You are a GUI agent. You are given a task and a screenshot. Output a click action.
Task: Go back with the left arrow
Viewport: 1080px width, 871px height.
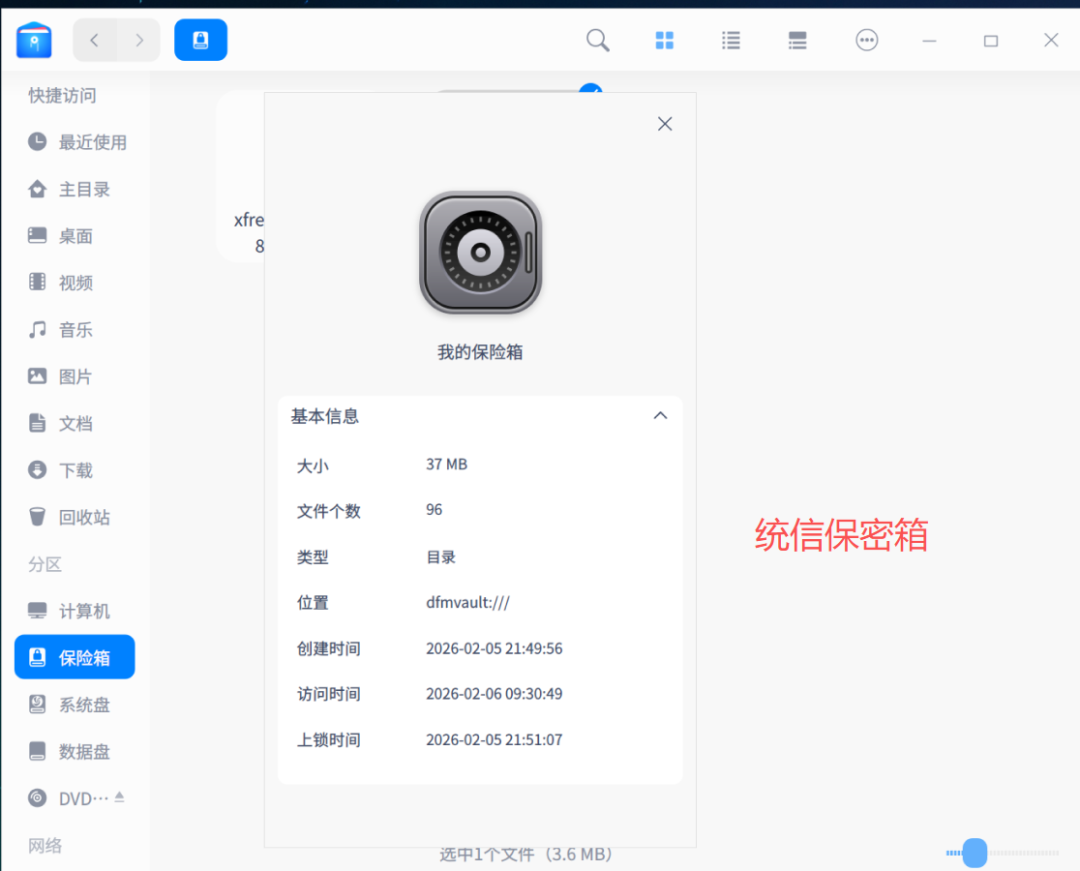(x=94, y=40)
